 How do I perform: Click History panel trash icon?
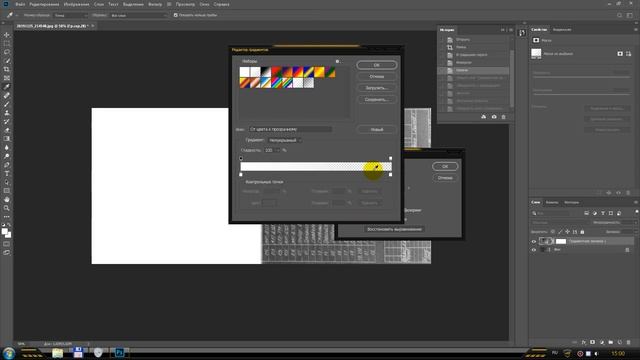503,117
